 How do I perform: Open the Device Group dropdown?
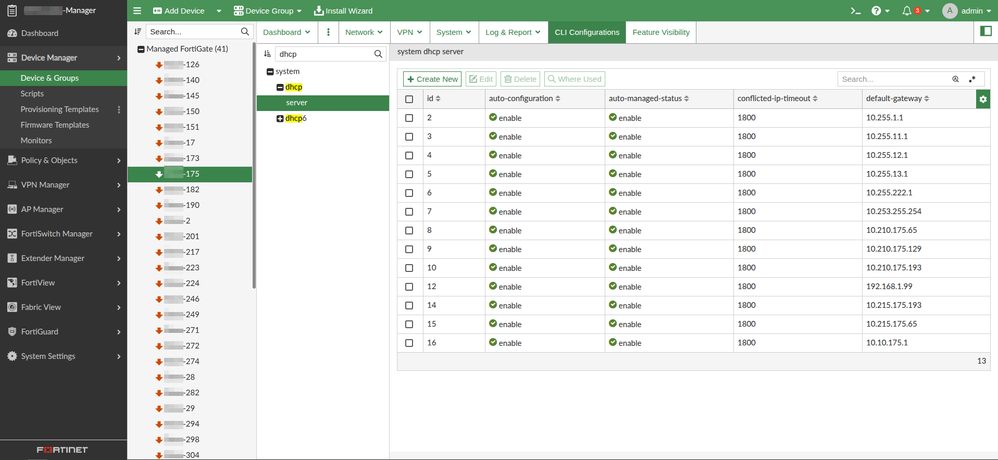[x=267, y=11]
